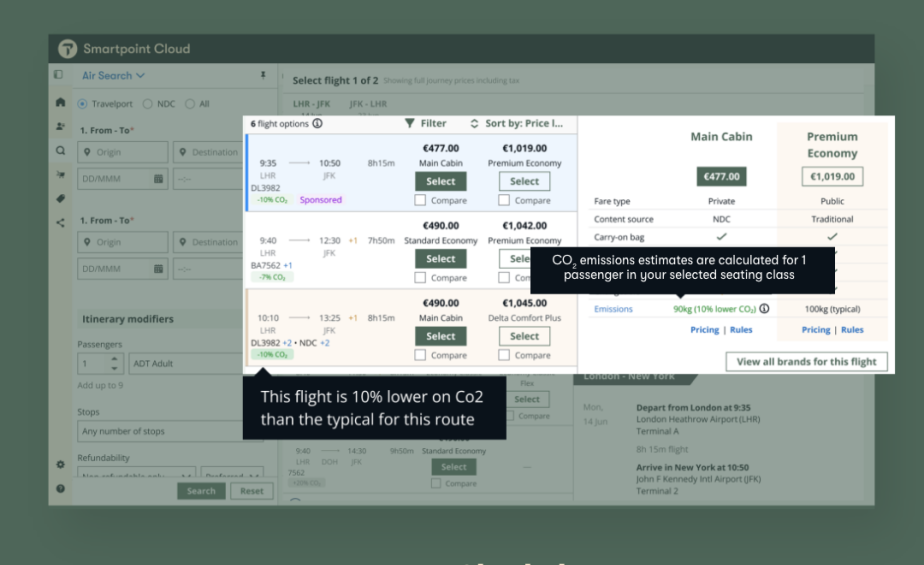Select the €490.00 Standard Economy fare

coord(441,259)
